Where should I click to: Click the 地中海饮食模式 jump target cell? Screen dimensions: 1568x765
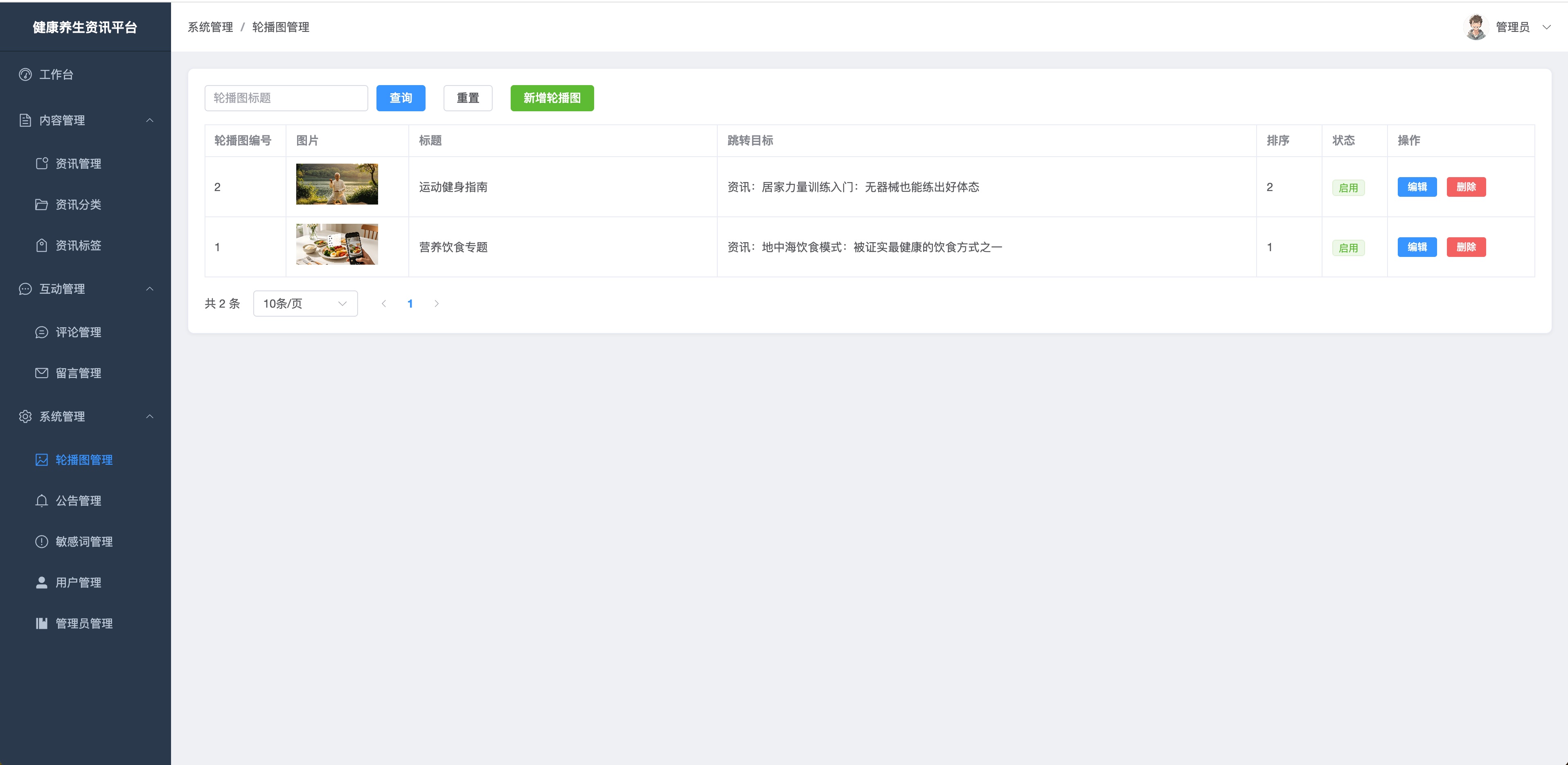(987, 247)
